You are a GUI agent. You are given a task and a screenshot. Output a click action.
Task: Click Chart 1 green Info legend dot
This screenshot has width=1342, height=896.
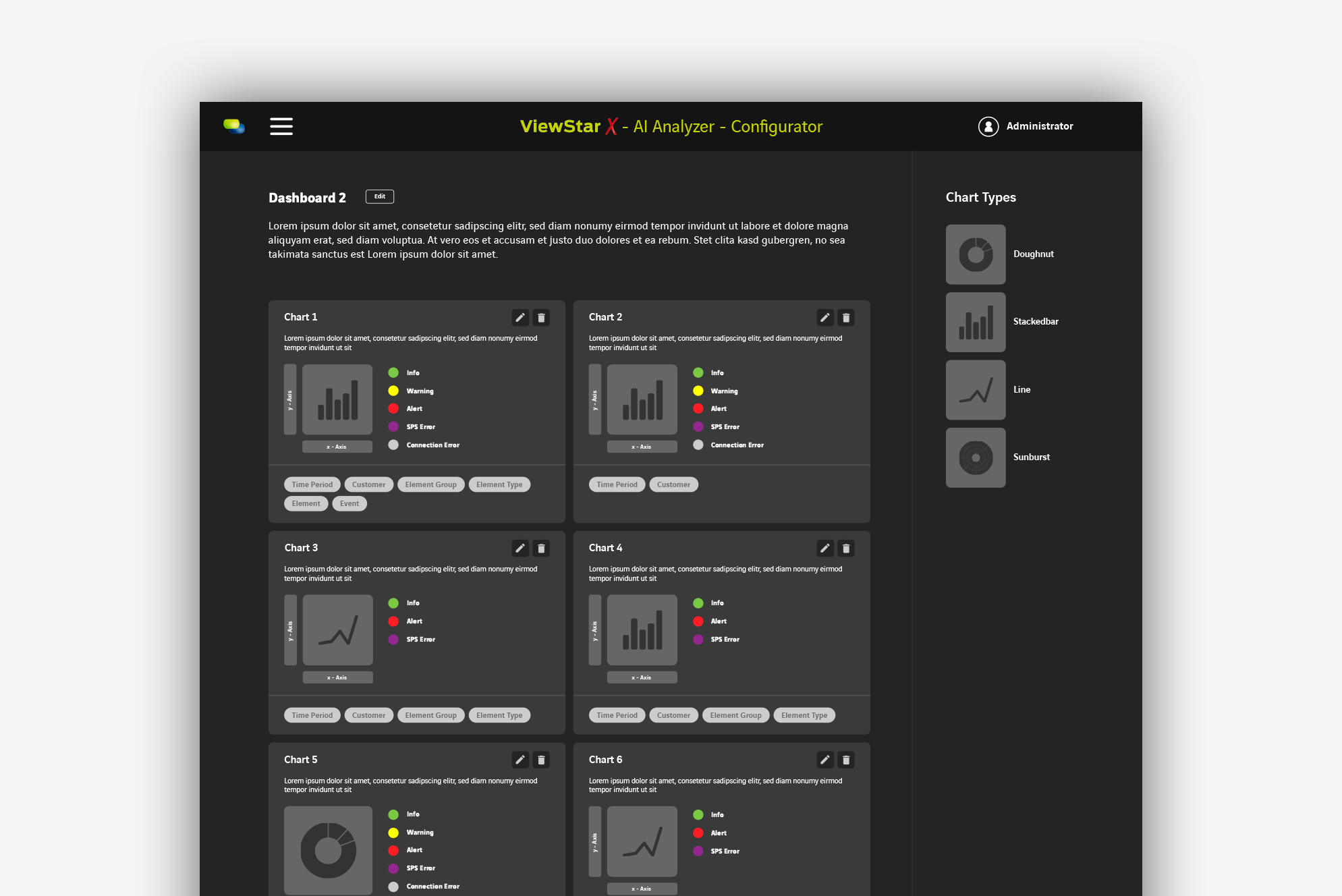393,372
